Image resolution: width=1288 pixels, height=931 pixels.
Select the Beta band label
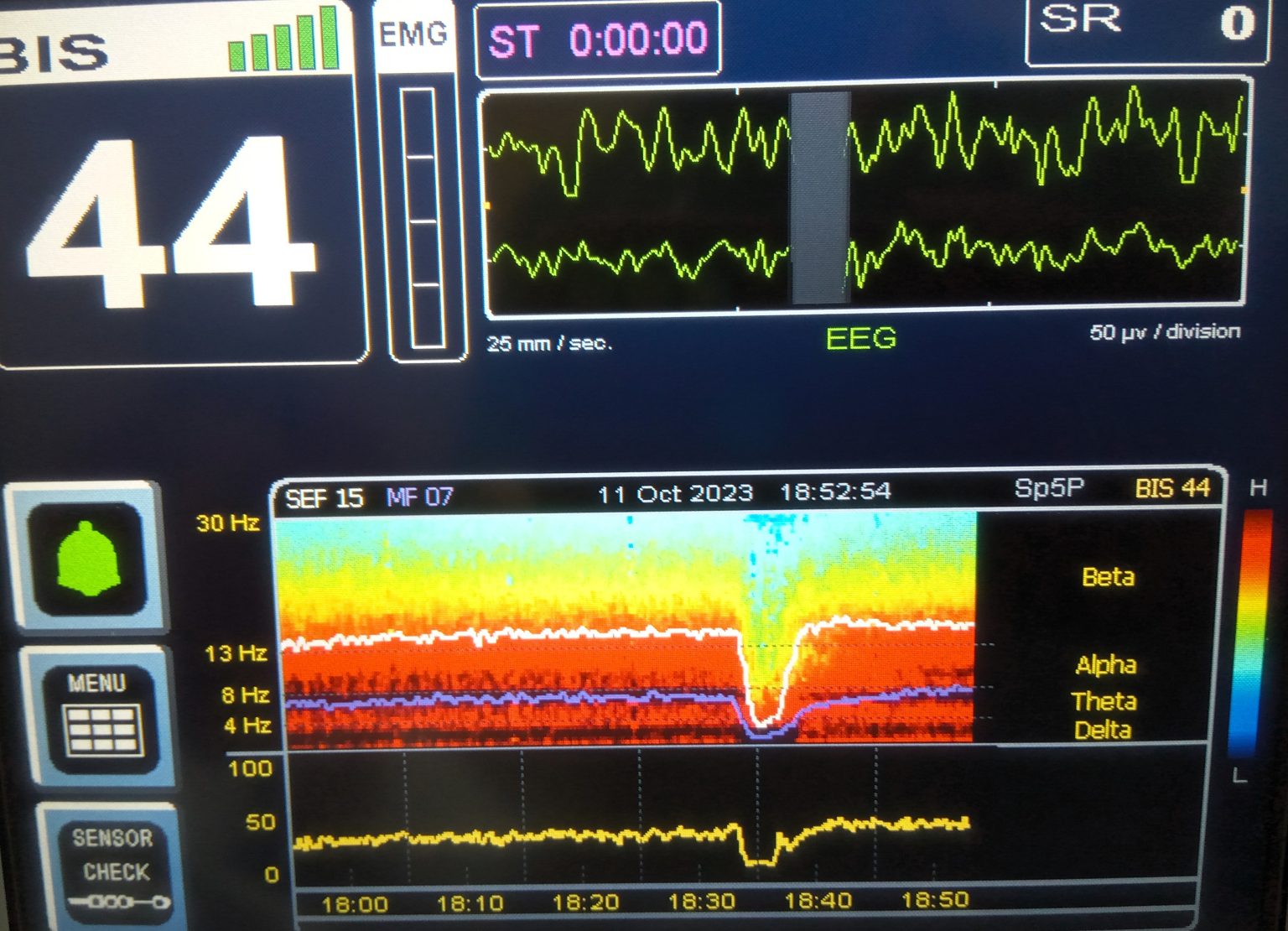(x=1108, y=577)
